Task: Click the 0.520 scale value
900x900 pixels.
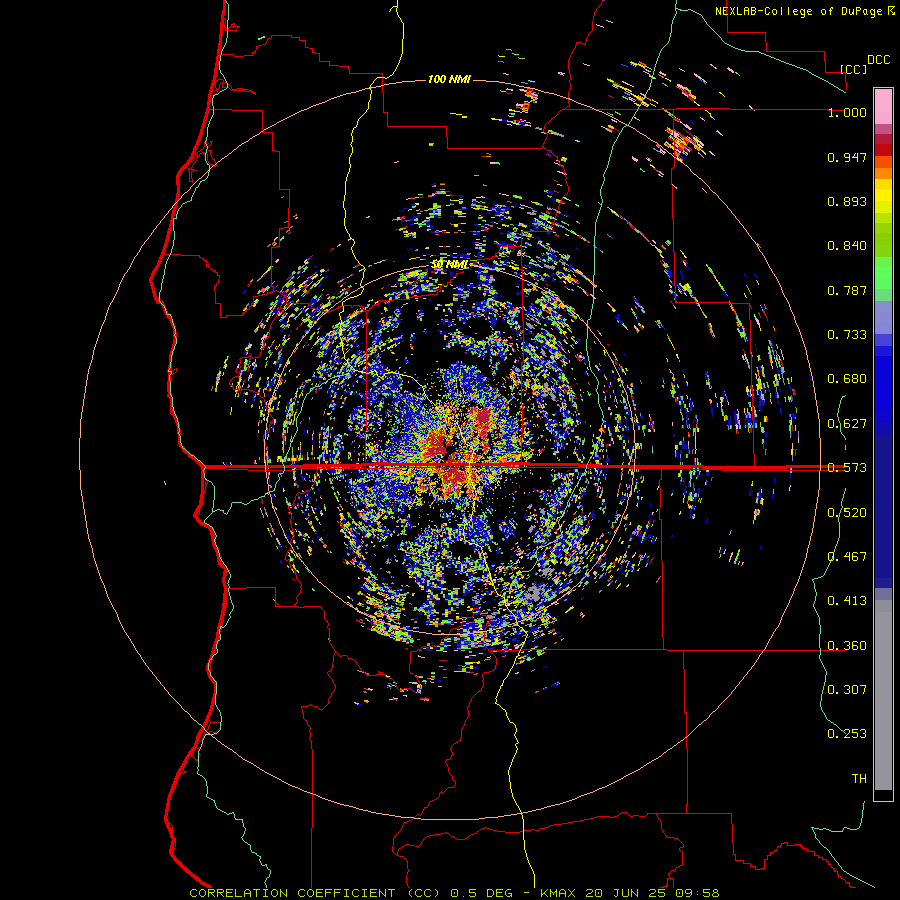Action: coord(847,513)
